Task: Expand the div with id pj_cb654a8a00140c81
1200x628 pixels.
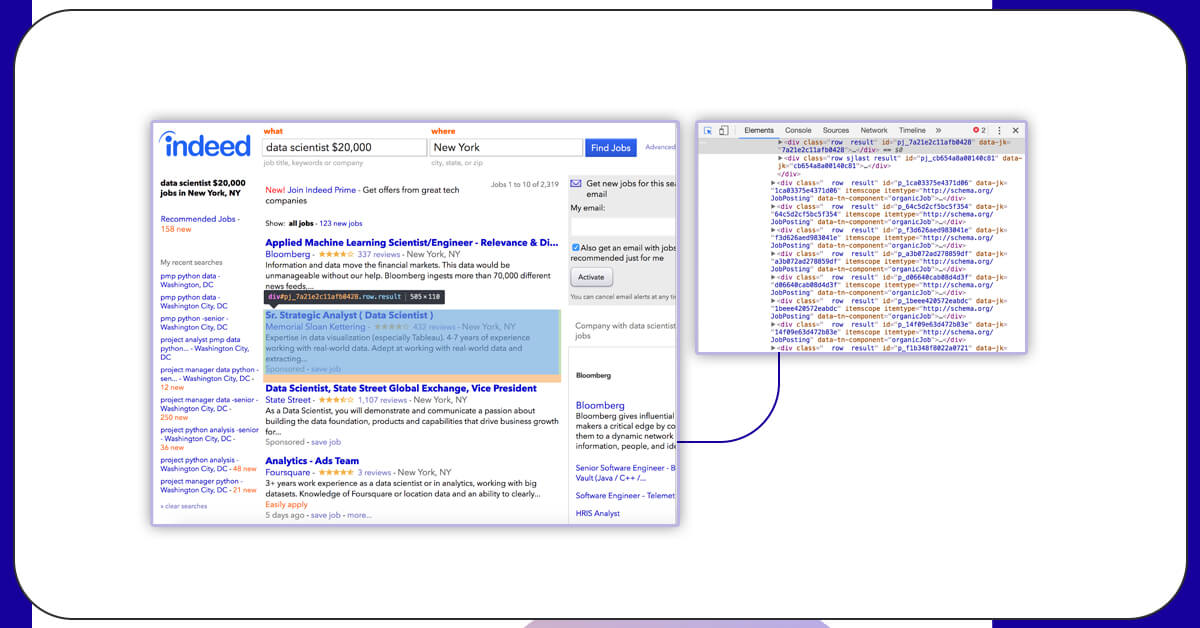Action: pyautogui.click(x=780, y=157)
